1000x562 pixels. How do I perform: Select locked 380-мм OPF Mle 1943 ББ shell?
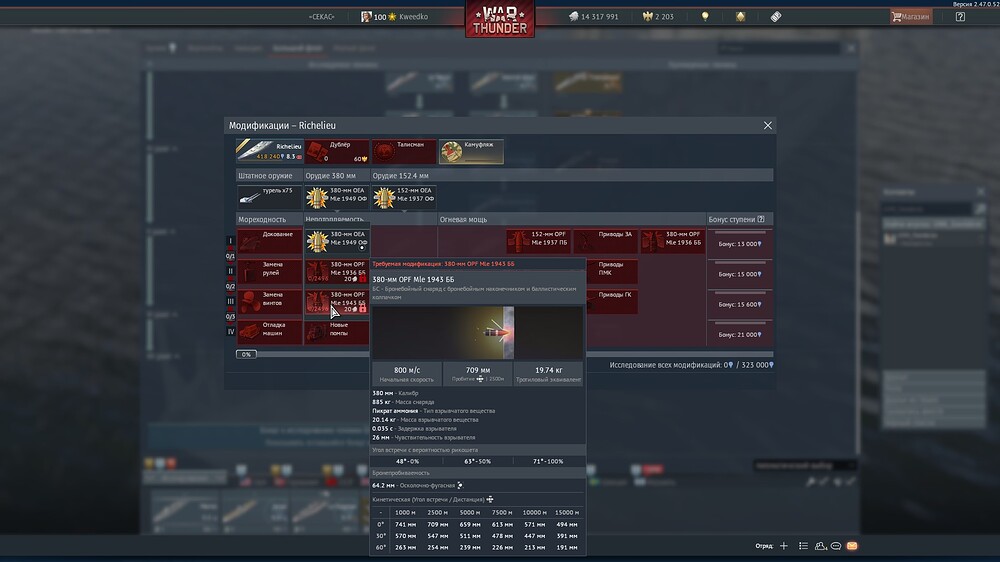tap(337, 302)
